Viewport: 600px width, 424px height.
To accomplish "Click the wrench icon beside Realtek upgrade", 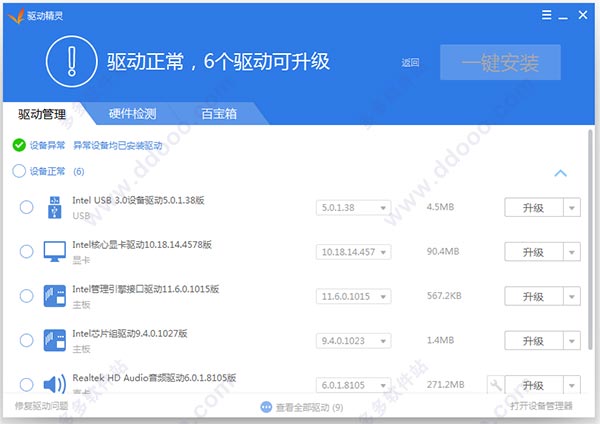I will pos(496,385).
